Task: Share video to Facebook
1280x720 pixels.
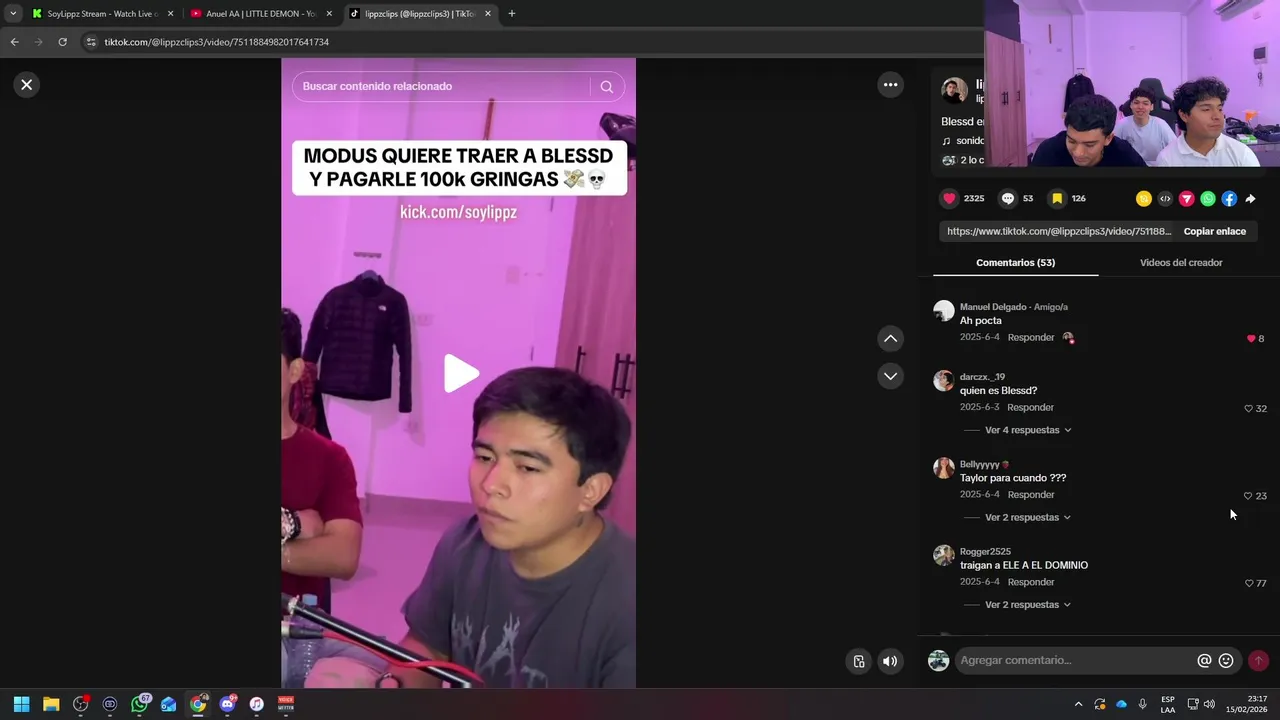Action: click(x=1229, y=199)
